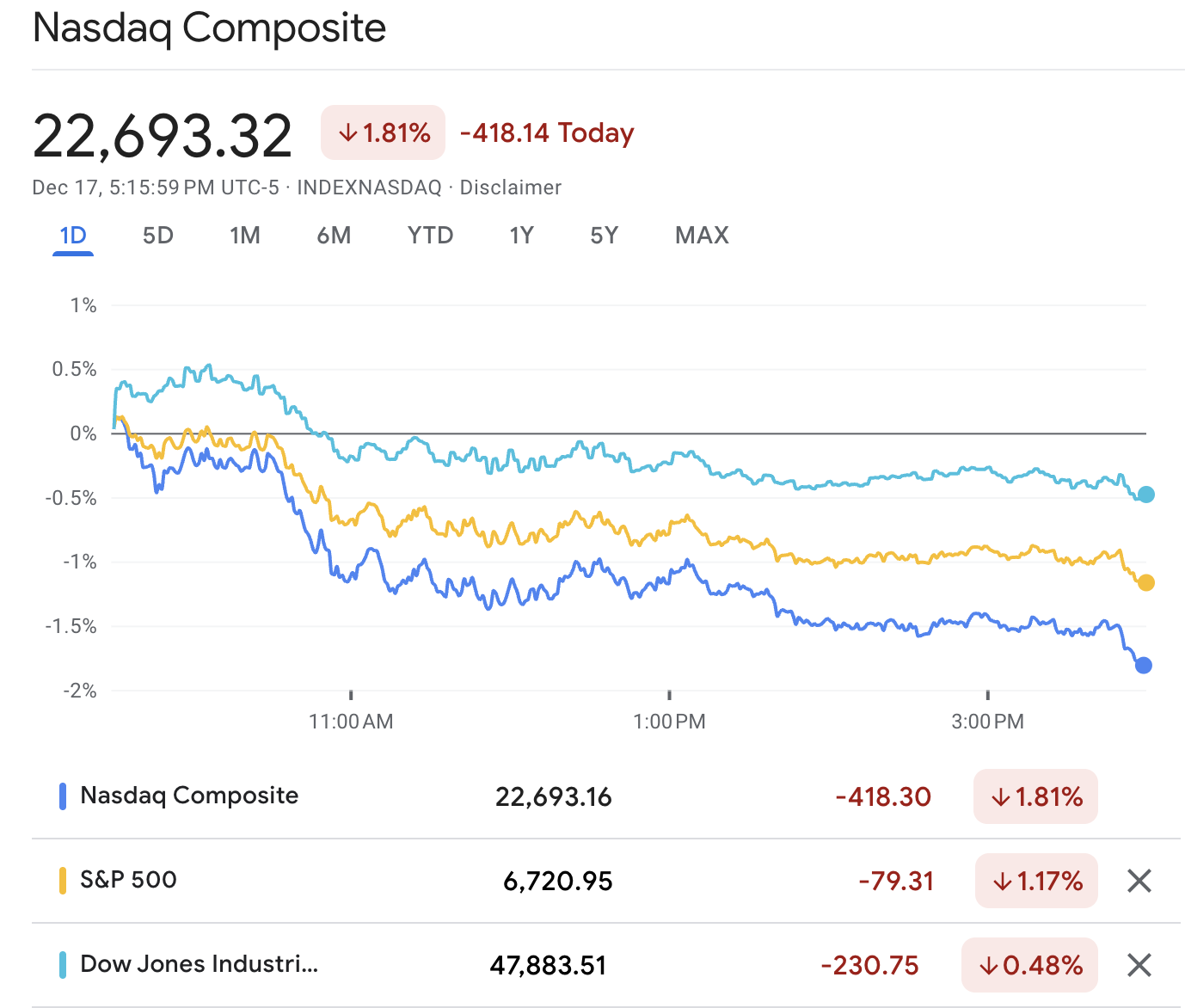Click the teal Dow Jones legend marker
Screen dimensions: 1185x1008
tap(61, 964)
